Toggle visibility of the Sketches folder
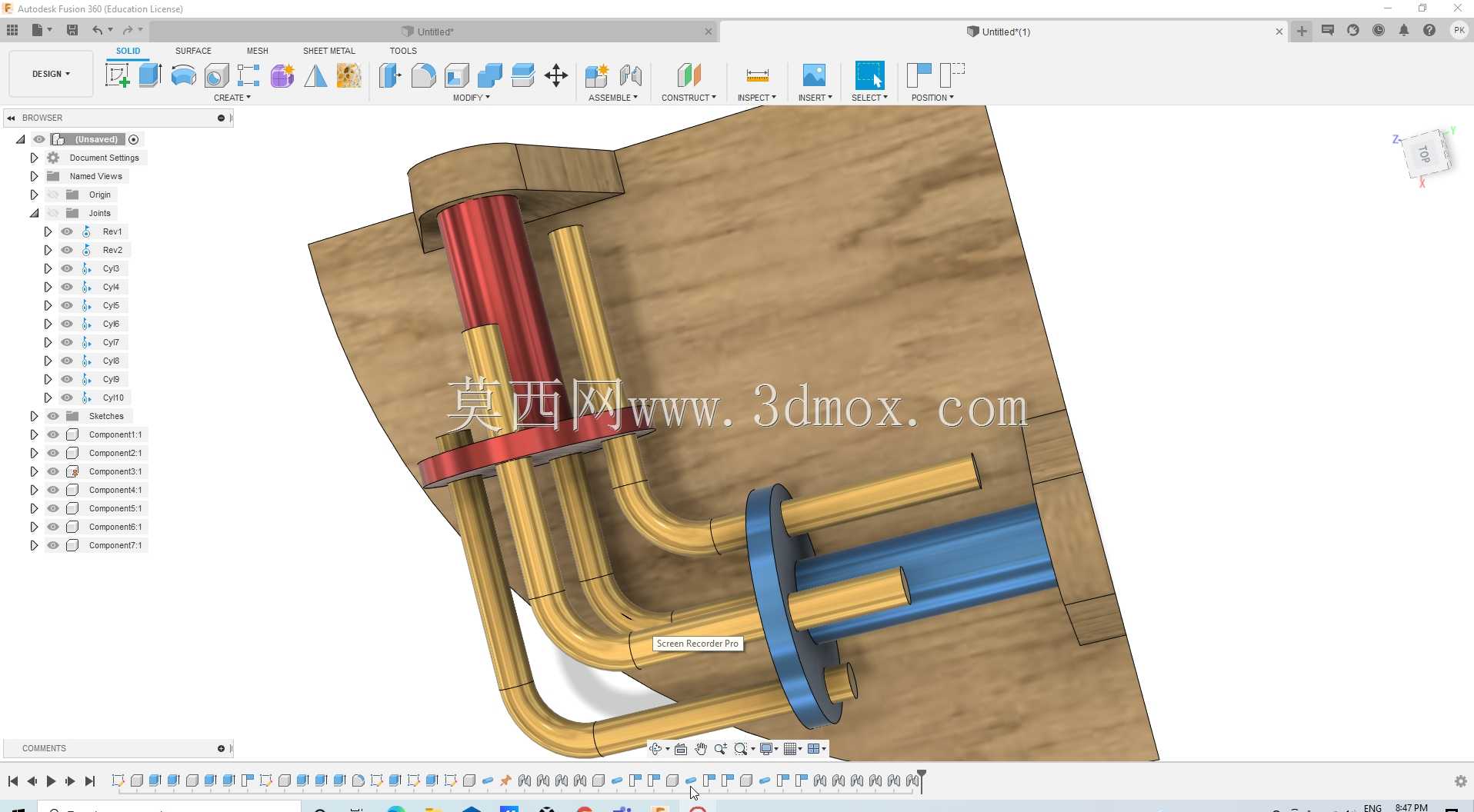 click(53, 416)
